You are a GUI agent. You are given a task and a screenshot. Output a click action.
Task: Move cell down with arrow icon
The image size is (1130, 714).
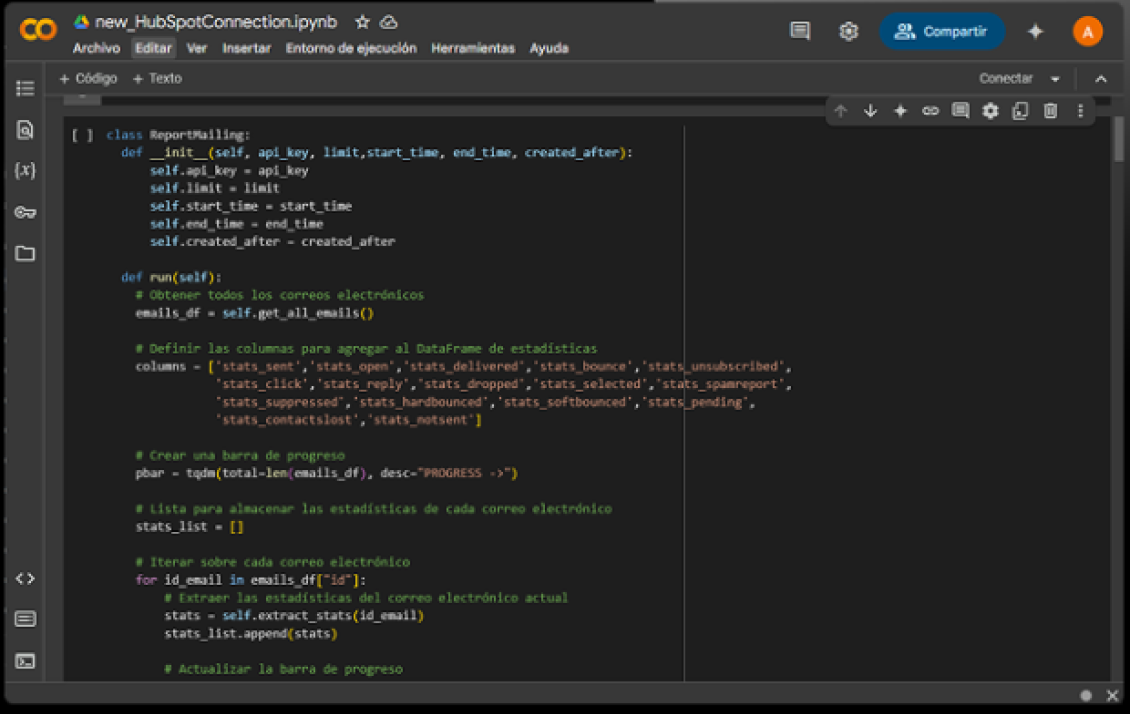(870, 111)
